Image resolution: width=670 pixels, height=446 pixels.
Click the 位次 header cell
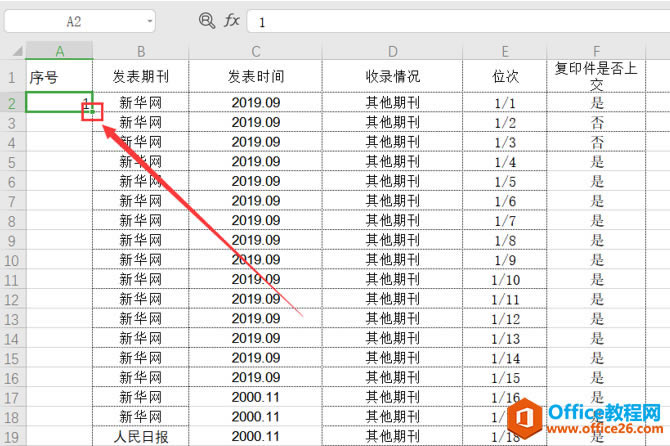coord(505,76)
